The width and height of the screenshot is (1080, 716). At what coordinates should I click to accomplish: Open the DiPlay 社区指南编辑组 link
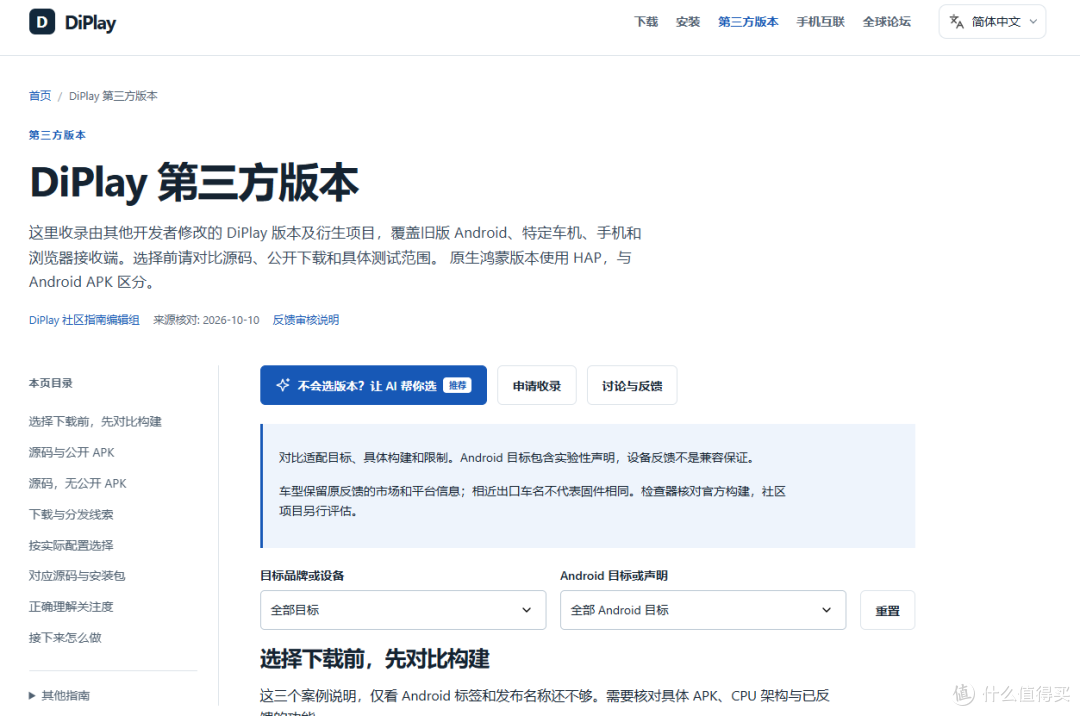pyautogui.click(x=84, y=320)
